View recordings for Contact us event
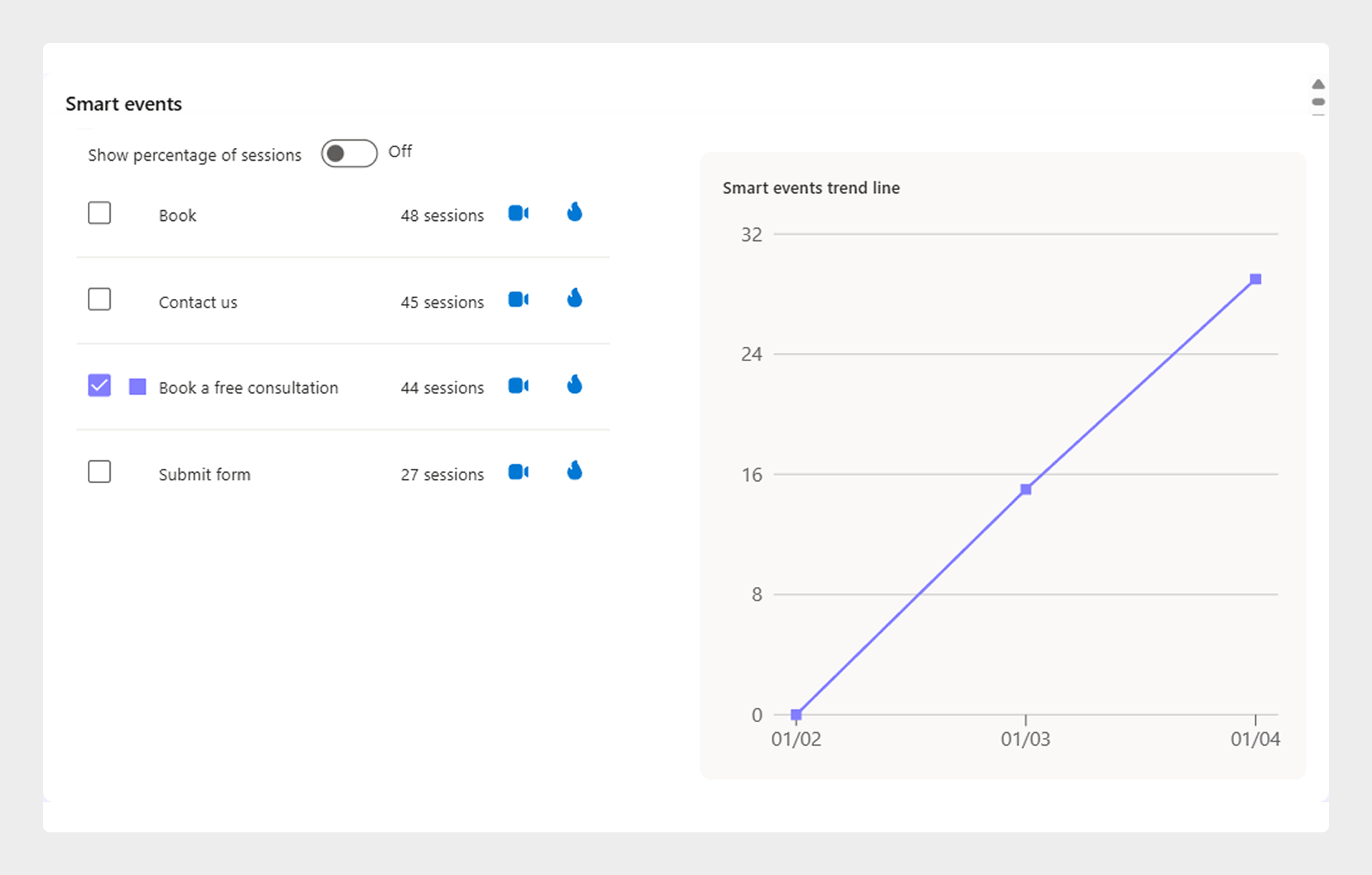1372x875 pixels. point(518,300)
